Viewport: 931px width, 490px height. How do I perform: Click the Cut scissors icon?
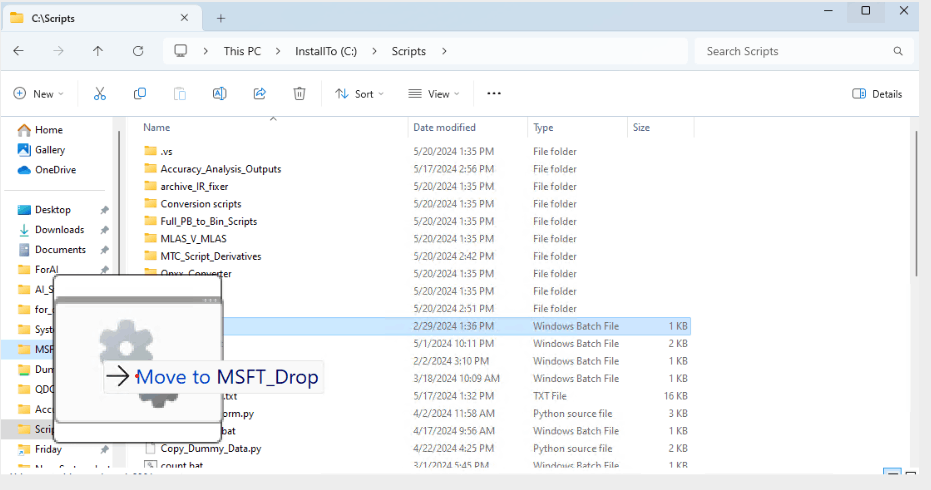tap(100, 94)
